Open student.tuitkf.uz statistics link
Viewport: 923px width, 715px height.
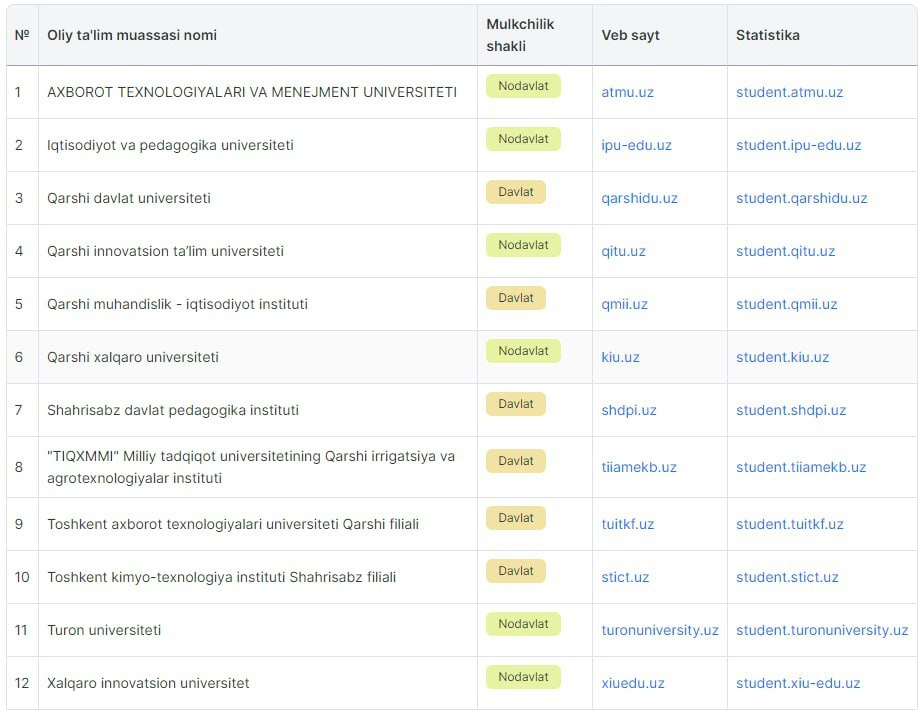(x=789, y=524)
